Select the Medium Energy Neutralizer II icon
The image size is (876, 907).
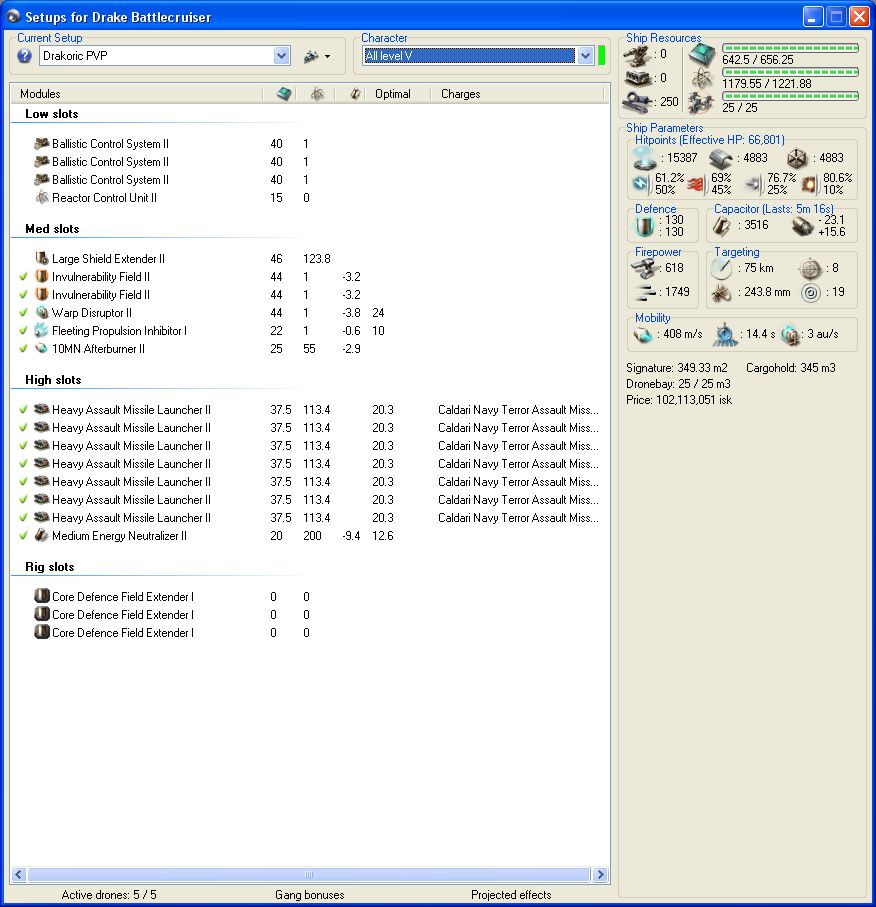41,535
